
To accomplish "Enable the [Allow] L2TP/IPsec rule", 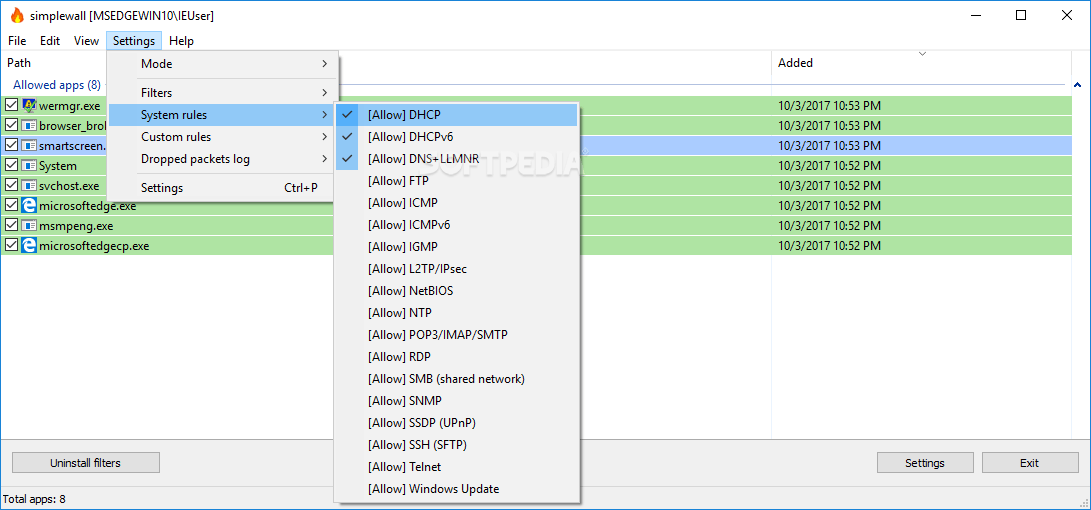I will point(456,269).
